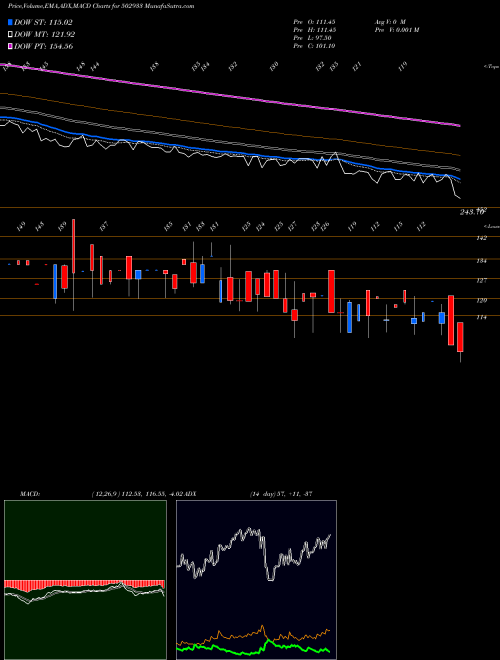Select the DOW ST: 115.02 label
500x660 pixels.
(43, 23)
